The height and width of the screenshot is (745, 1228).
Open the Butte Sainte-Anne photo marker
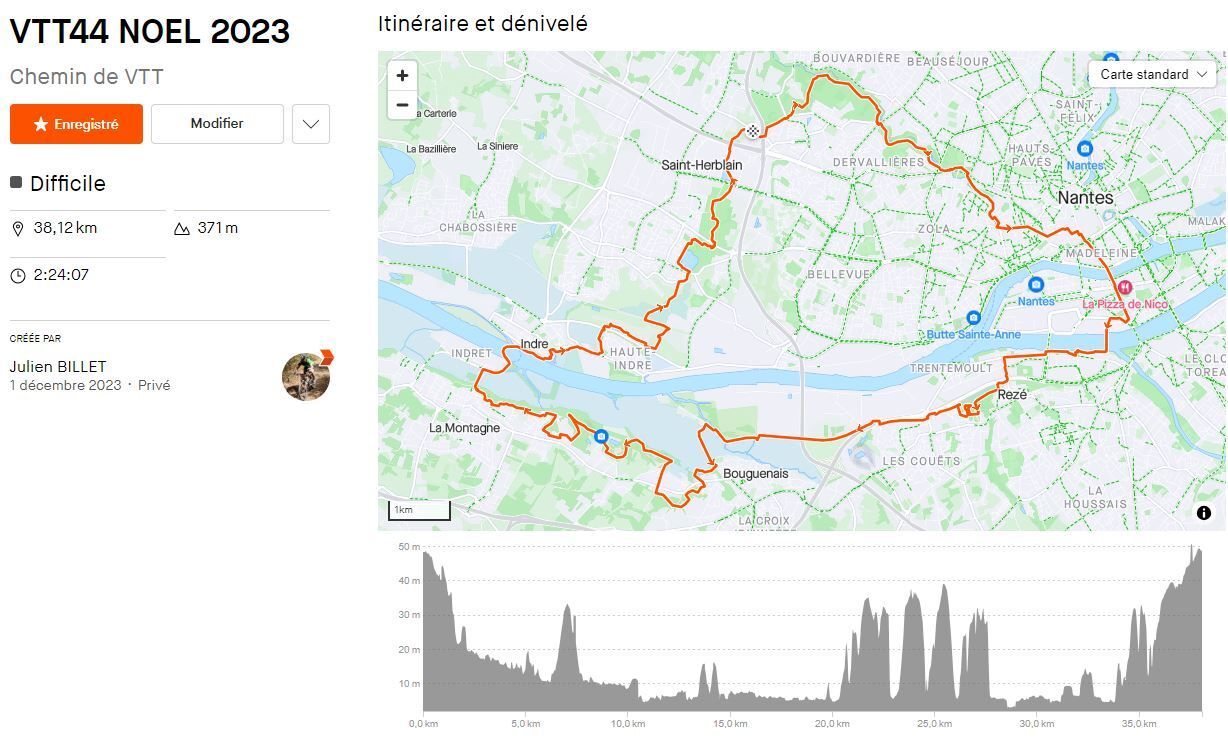(x=973, y=318)
